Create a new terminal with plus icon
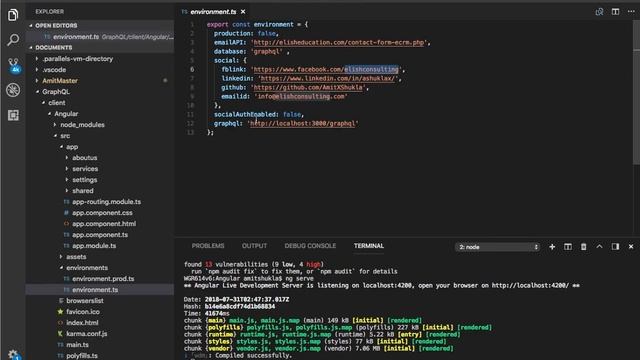The height and width of the screenshot is (360, 640). [552, 247]
